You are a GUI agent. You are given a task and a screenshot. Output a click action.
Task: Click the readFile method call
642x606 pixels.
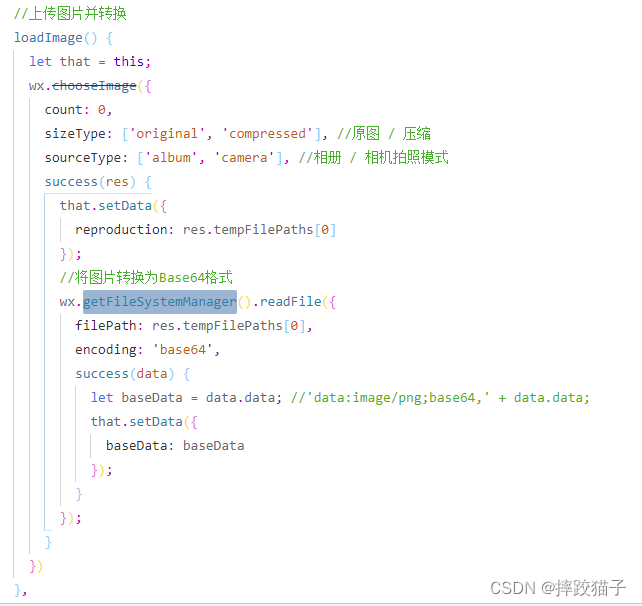point(290,302)
